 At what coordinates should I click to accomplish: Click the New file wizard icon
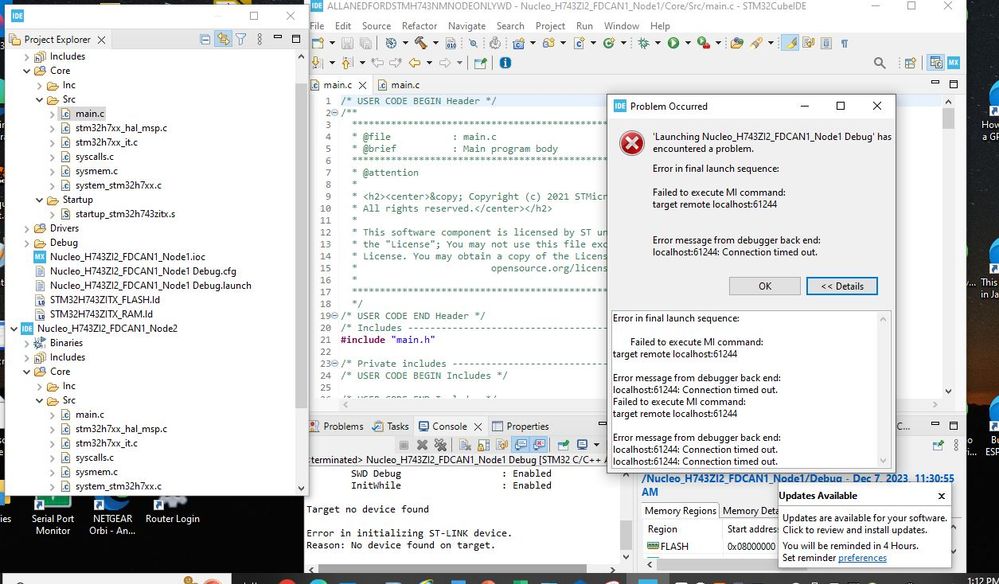tap(318, 43)
